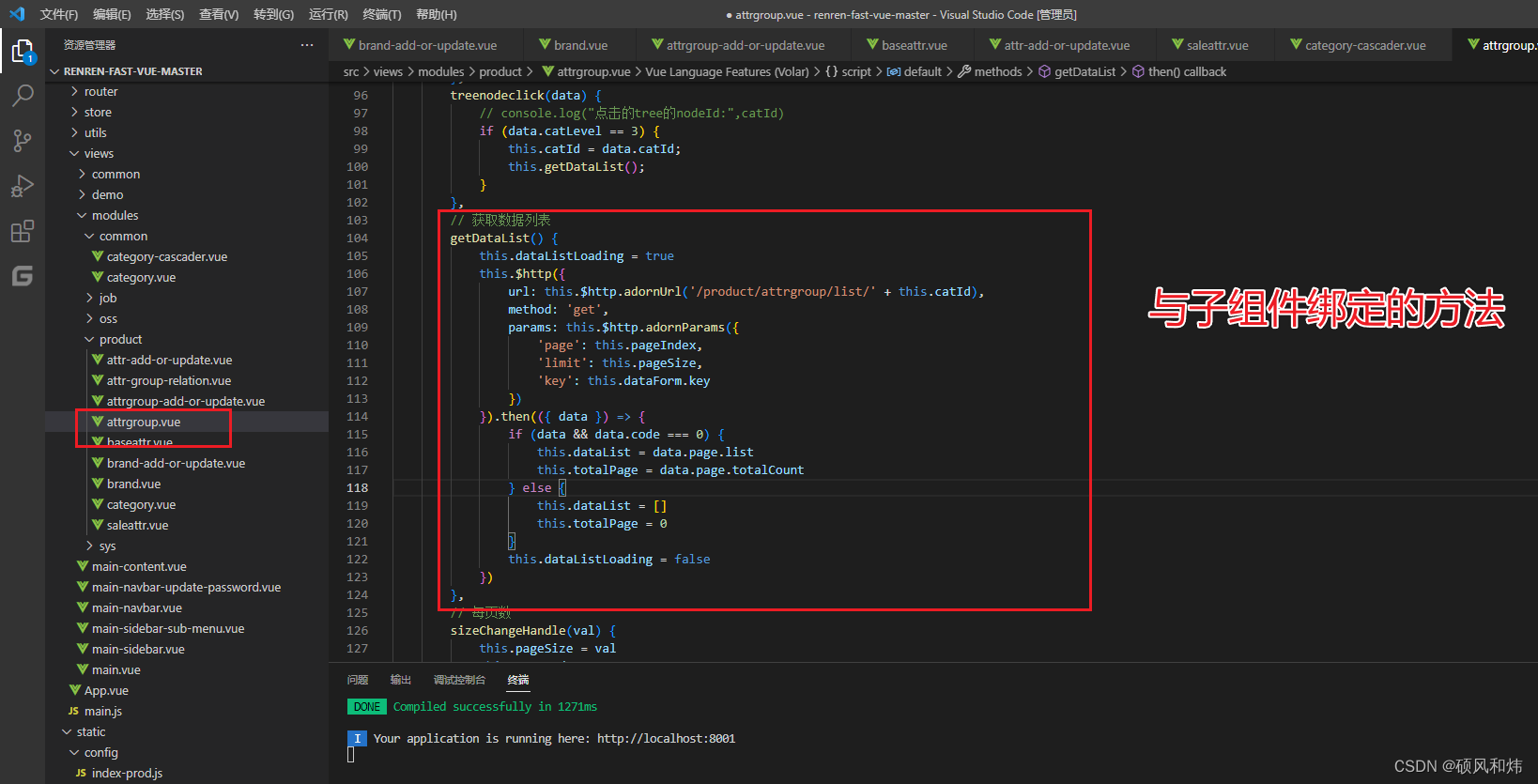Place cursor on sizeChangeHandle(val) code line
Image resolution: width=1538 pixels, height=784 pixels.
[x=532, y=631]
